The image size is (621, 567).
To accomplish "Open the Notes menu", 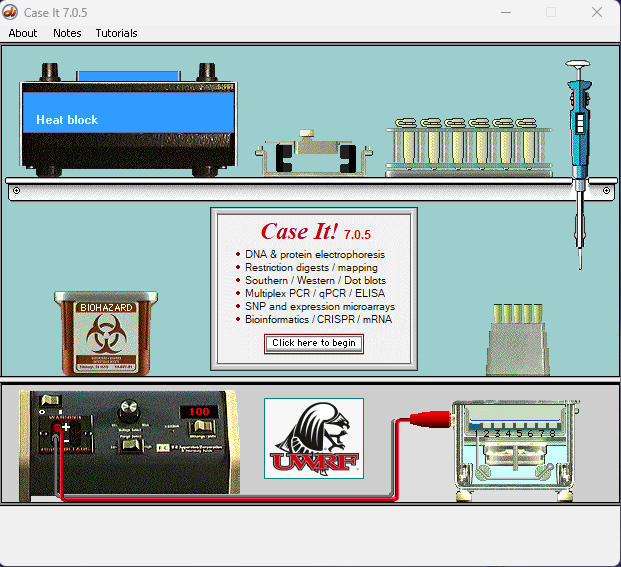I will pos(67,33).
